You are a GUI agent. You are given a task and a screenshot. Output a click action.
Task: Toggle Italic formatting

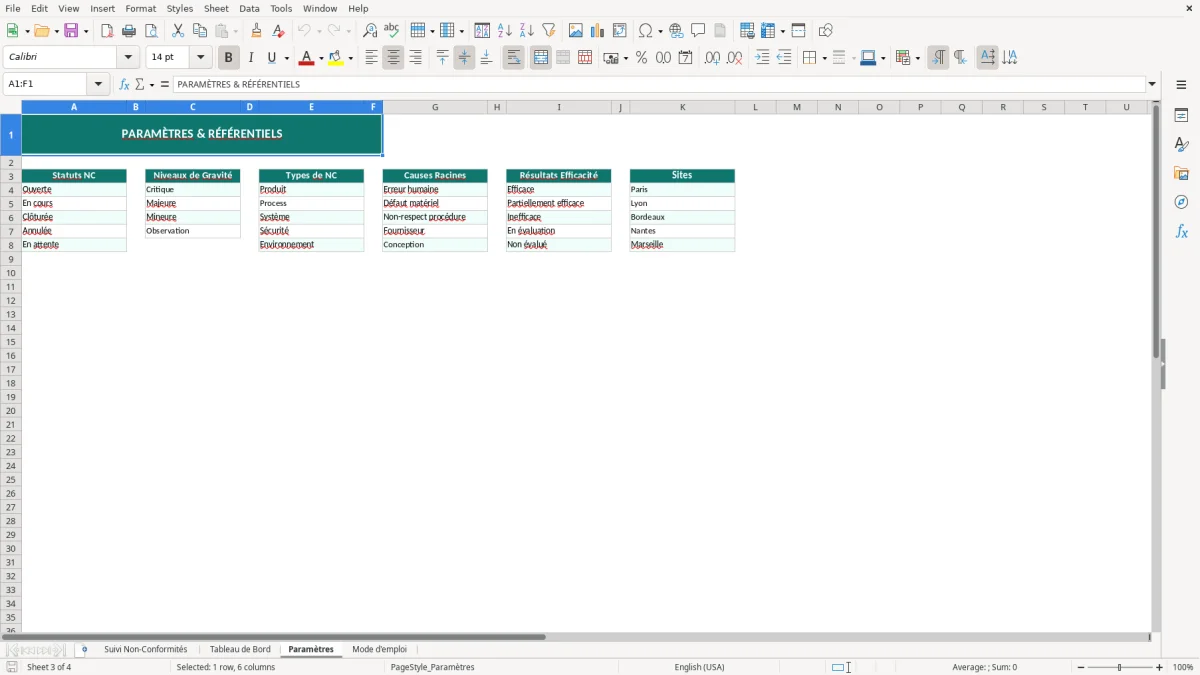pos(250,58)
